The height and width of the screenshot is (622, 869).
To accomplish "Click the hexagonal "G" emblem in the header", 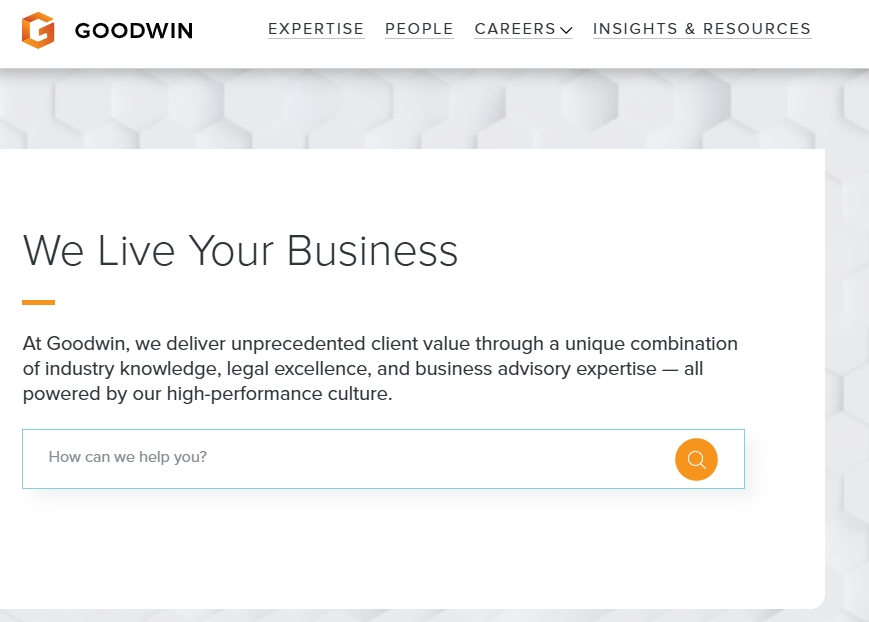I will (38, 29).
